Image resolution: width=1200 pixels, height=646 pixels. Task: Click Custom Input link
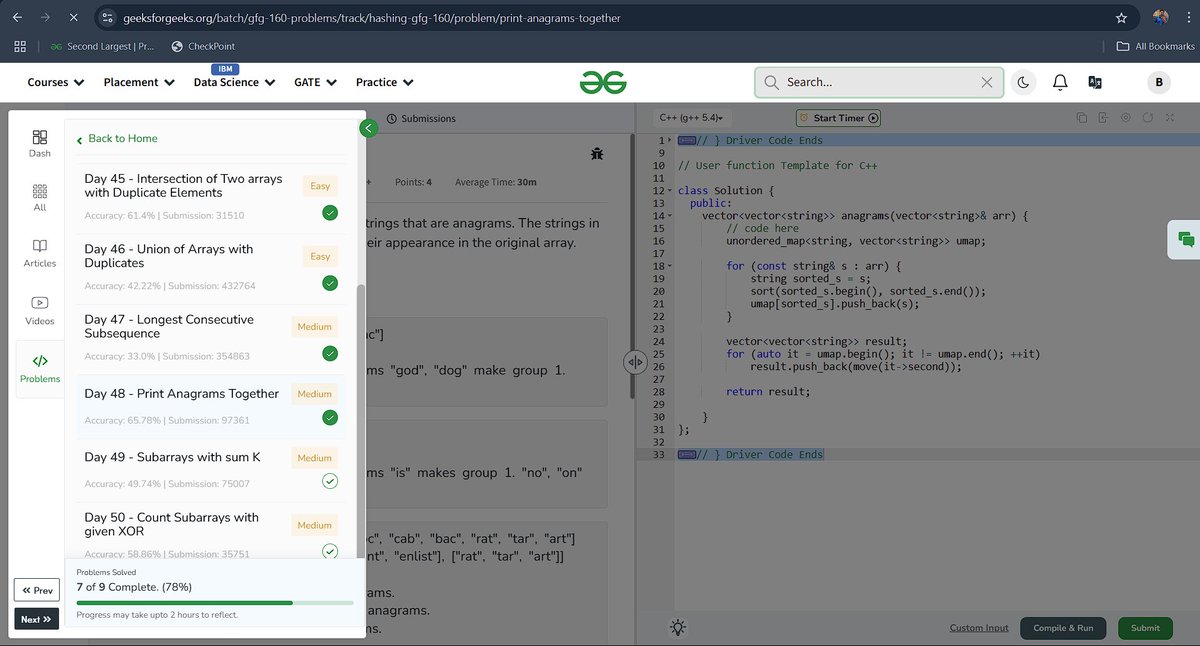(979, 628)
